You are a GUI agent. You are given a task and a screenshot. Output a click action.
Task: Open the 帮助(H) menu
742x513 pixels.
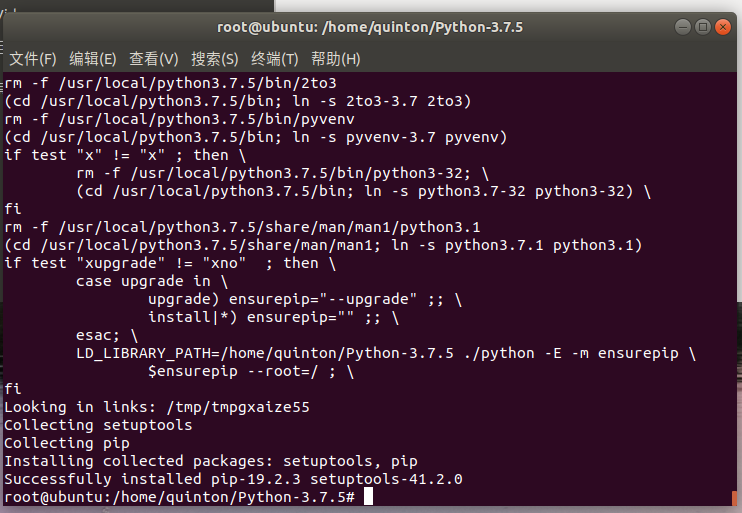pos(336,59)
